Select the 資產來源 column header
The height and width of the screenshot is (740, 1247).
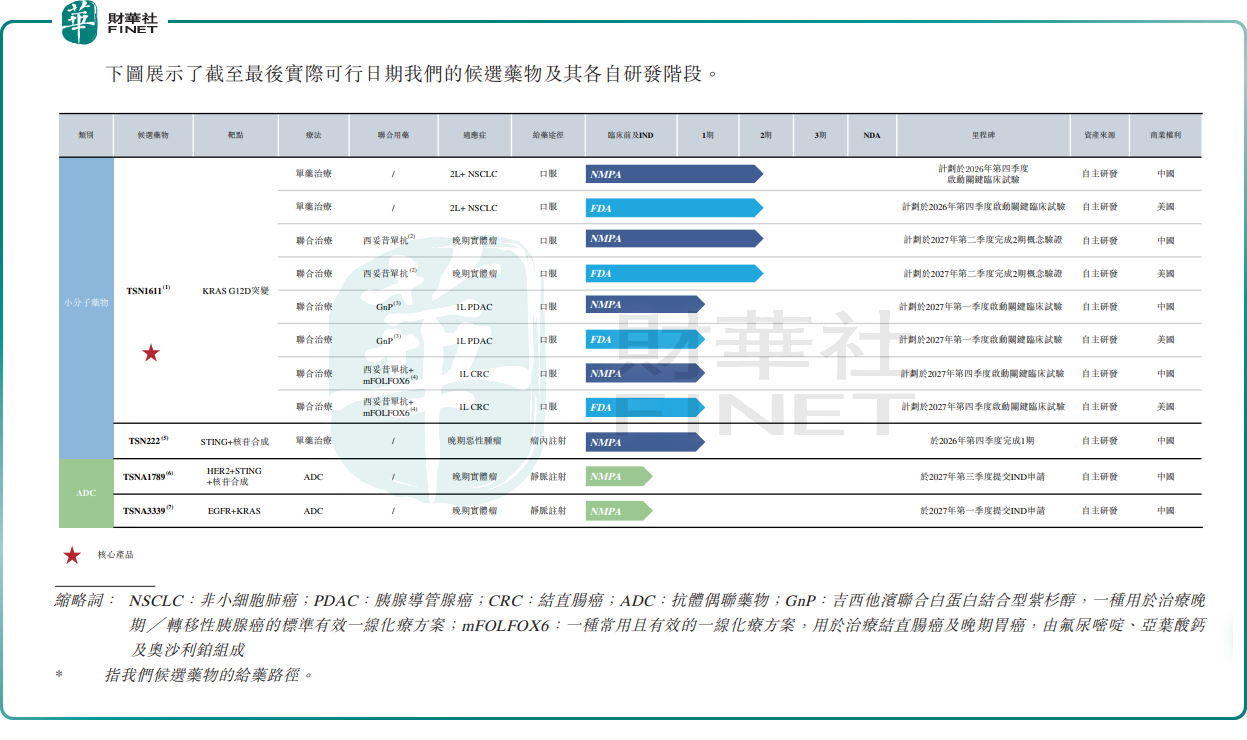click(x=1100, y=135)
